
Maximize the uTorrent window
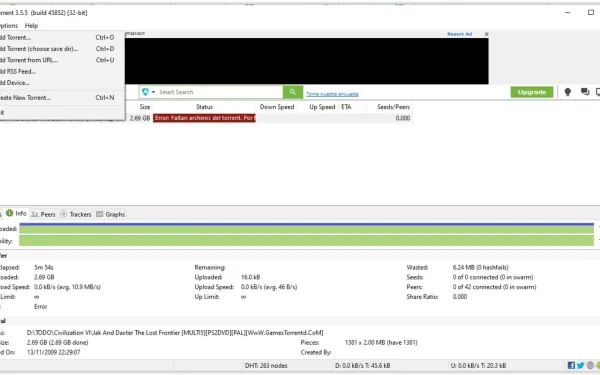pyautogui.click(x=590, y=12)
